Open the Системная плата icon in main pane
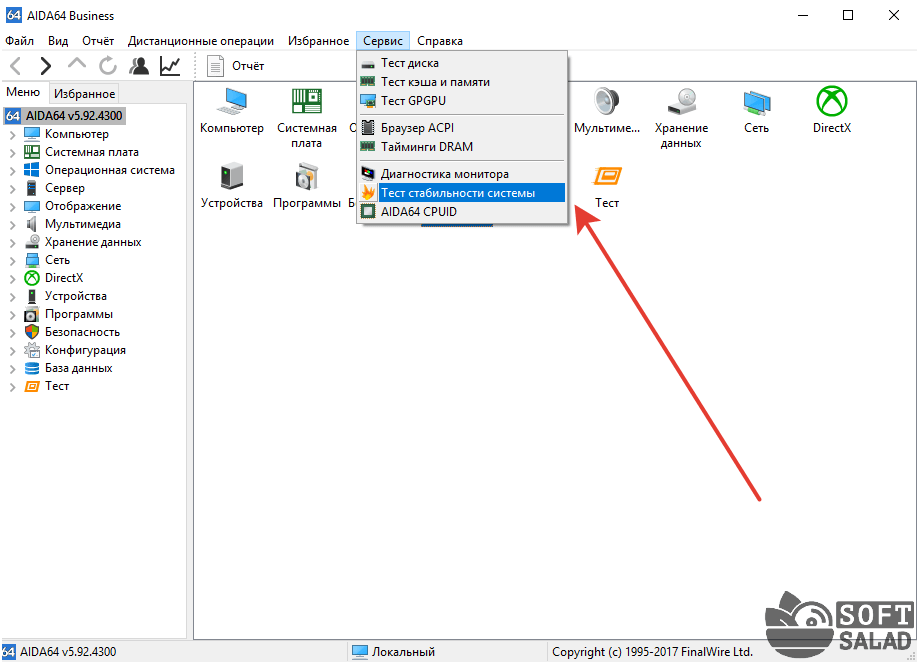Image resolution: width=919 pixels, height=664 pixels. click(307, 117)
